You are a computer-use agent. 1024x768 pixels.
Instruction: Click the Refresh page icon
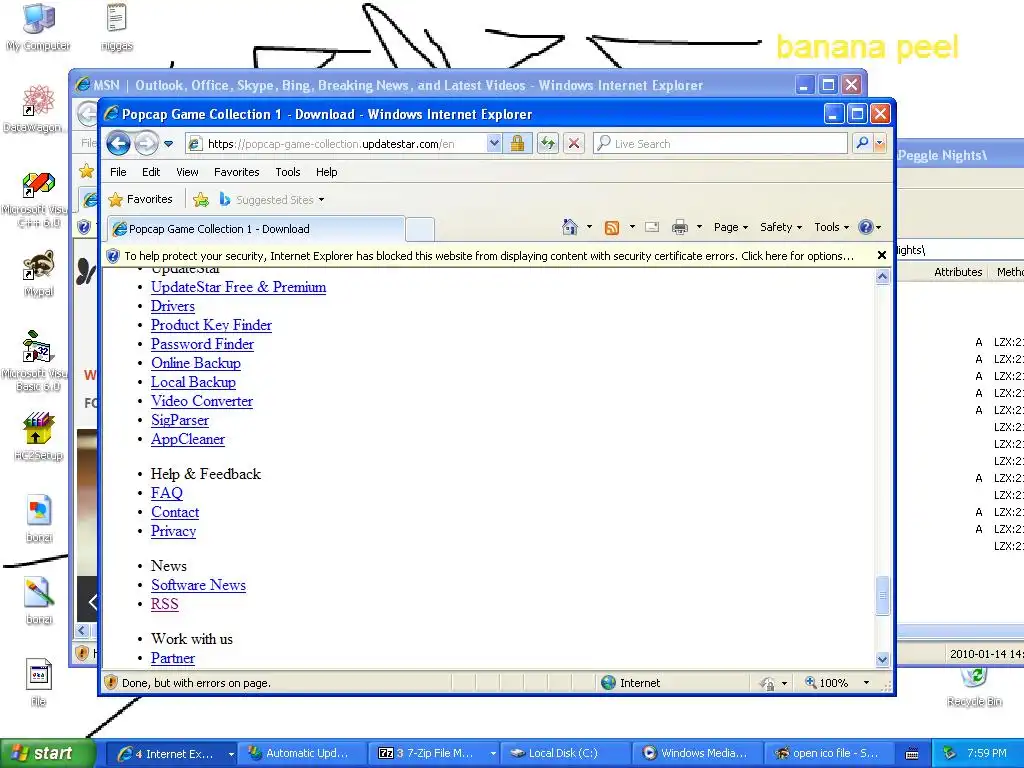pos(547,144)
